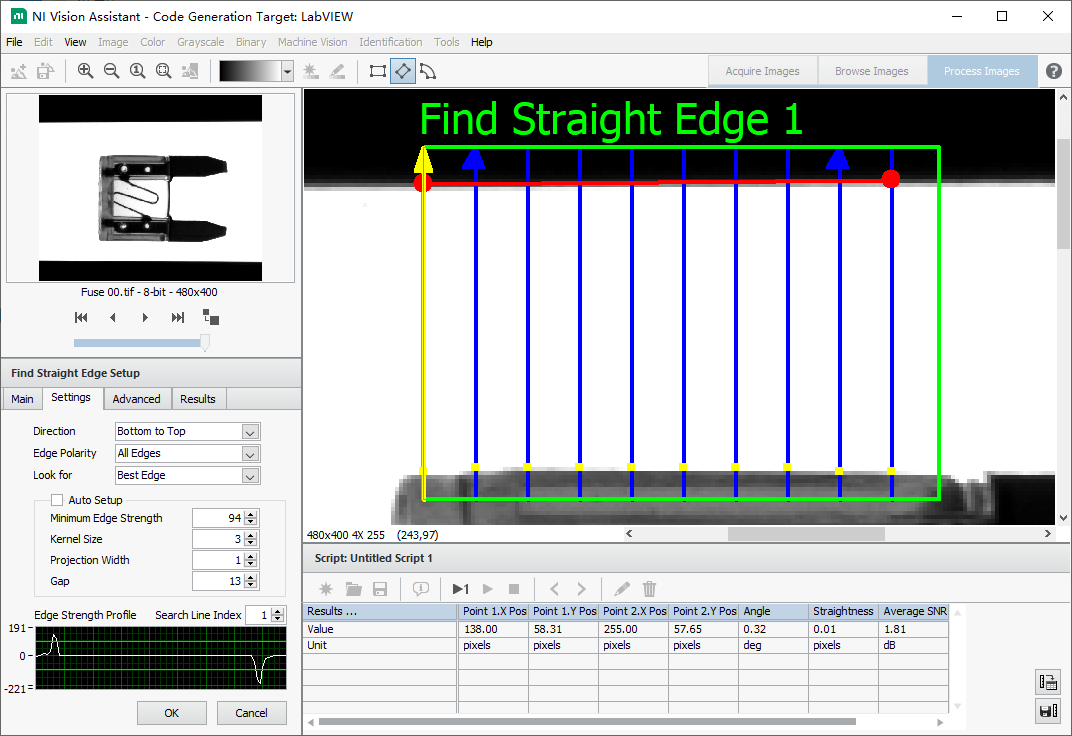Click the previous script step arrow

click(554, 589)
